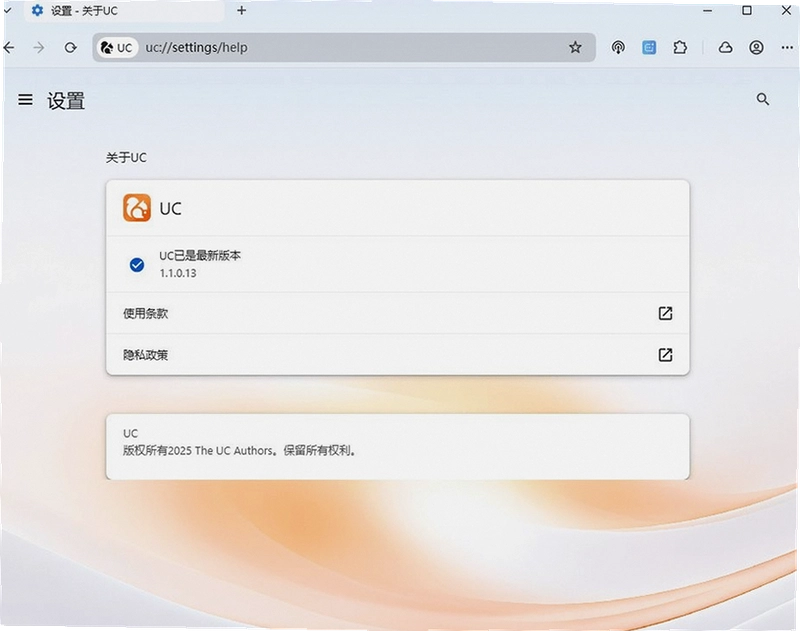The height and width of the screenshot is (631, 800).
Task: Open 使用条款 external link icon
Action: point(665,313)
